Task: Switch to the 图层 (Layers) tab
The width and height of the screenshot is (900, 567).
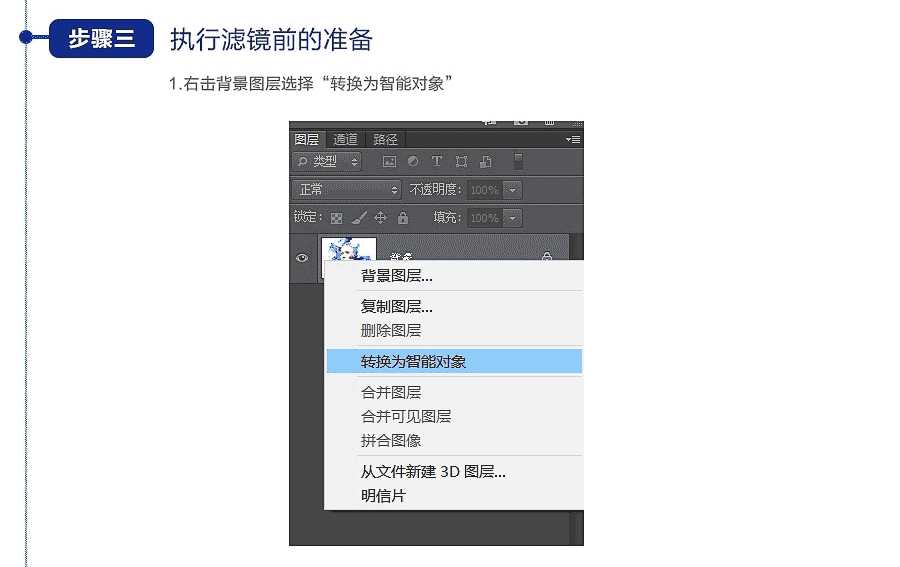Action: coord(307,139)
